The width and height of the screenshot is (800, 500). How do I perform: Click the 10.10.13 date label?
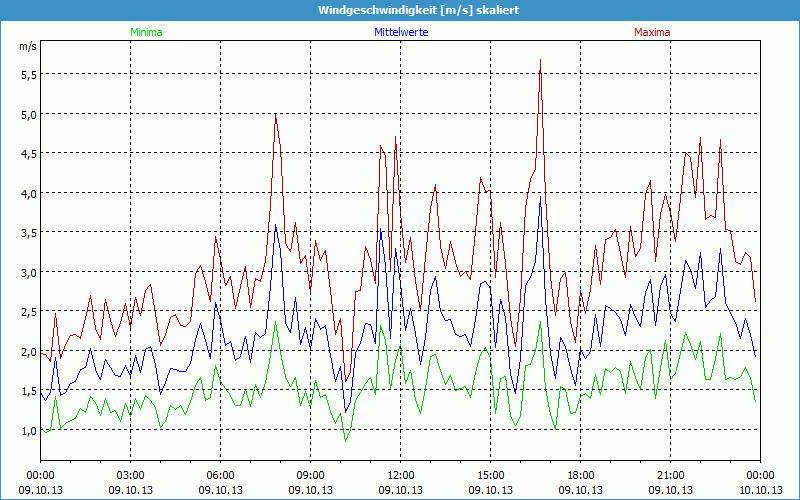coord(760,490)
